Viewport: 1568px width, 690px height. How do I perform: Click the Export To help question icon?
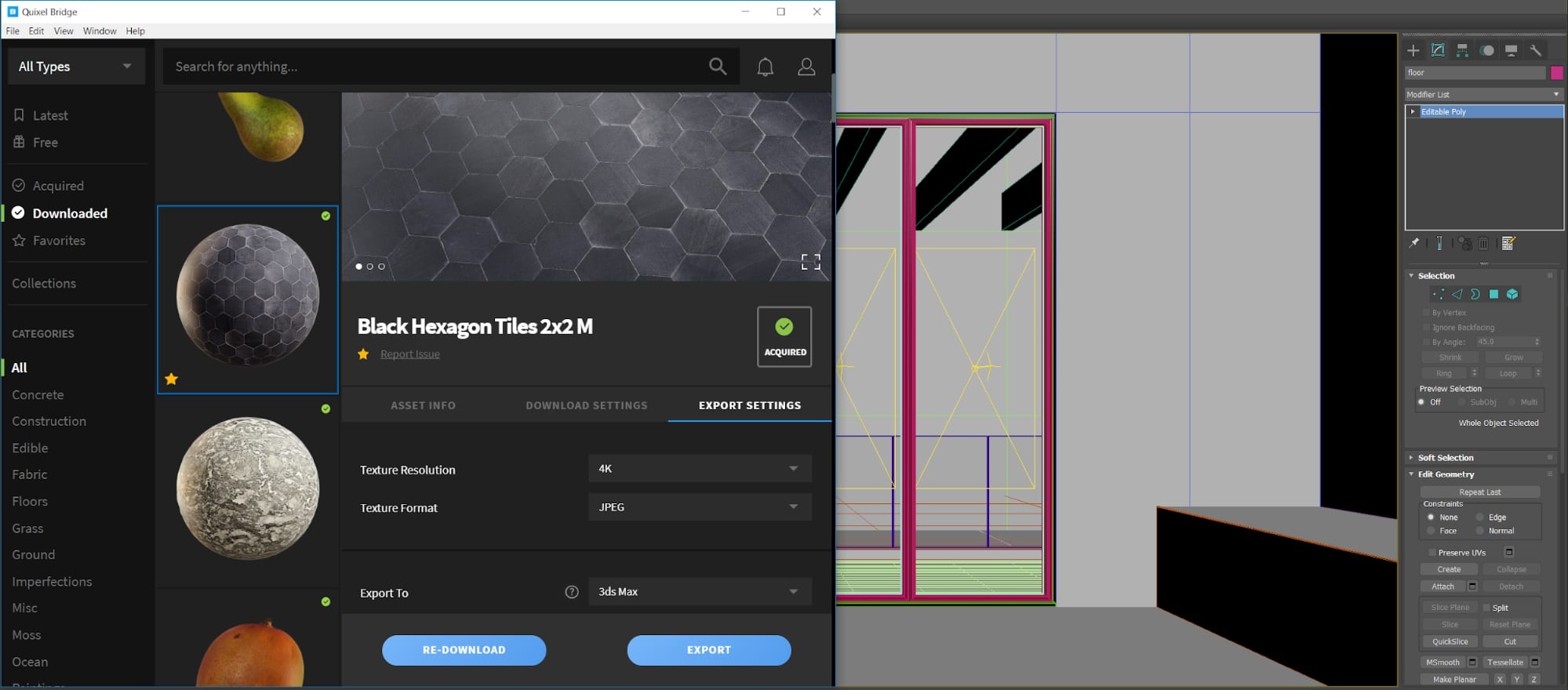coord(572,592)
